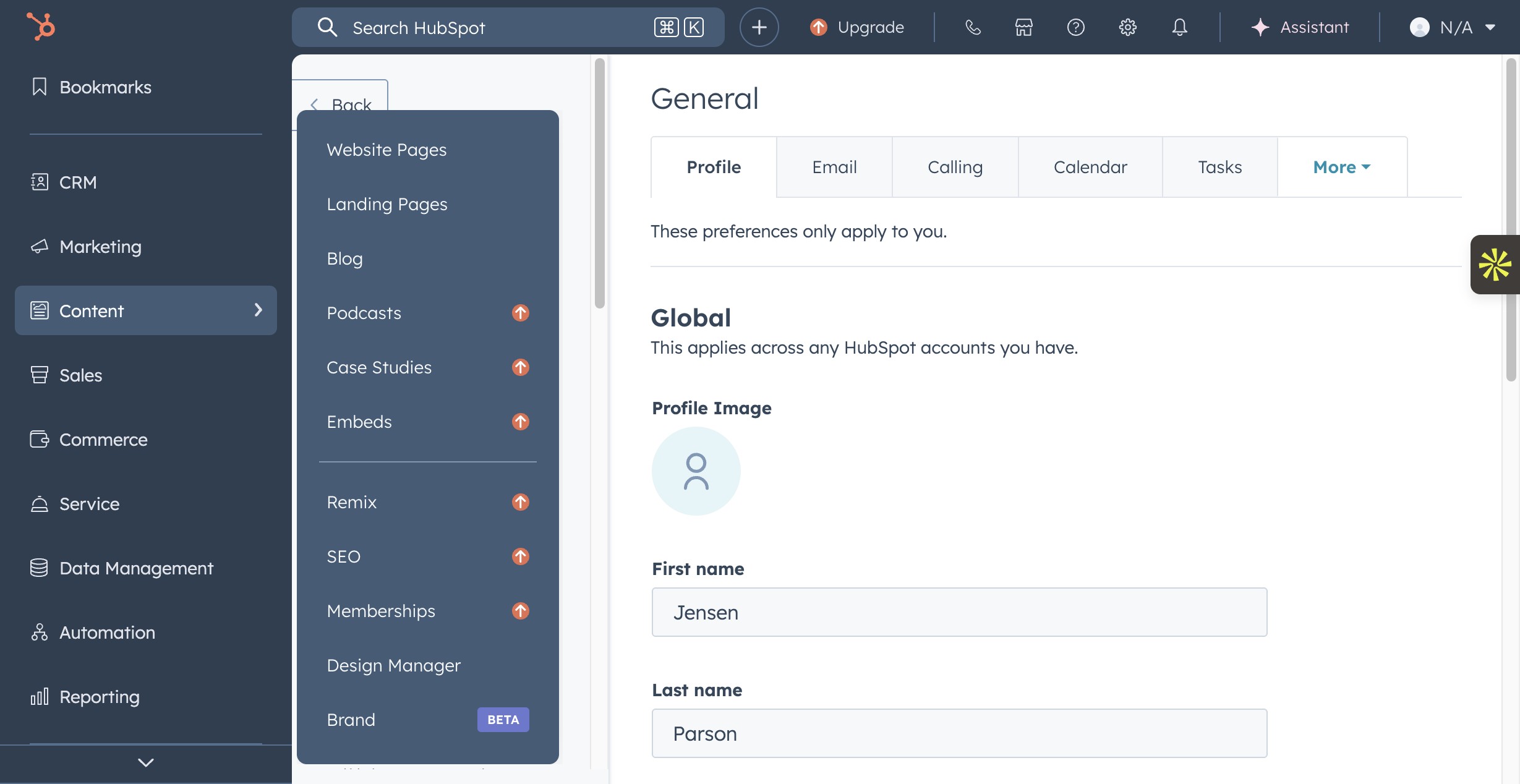Open the HubSpot sprocket home logo
The height and width of the screenshot is (784, 1520).
(x=41, y=27)
